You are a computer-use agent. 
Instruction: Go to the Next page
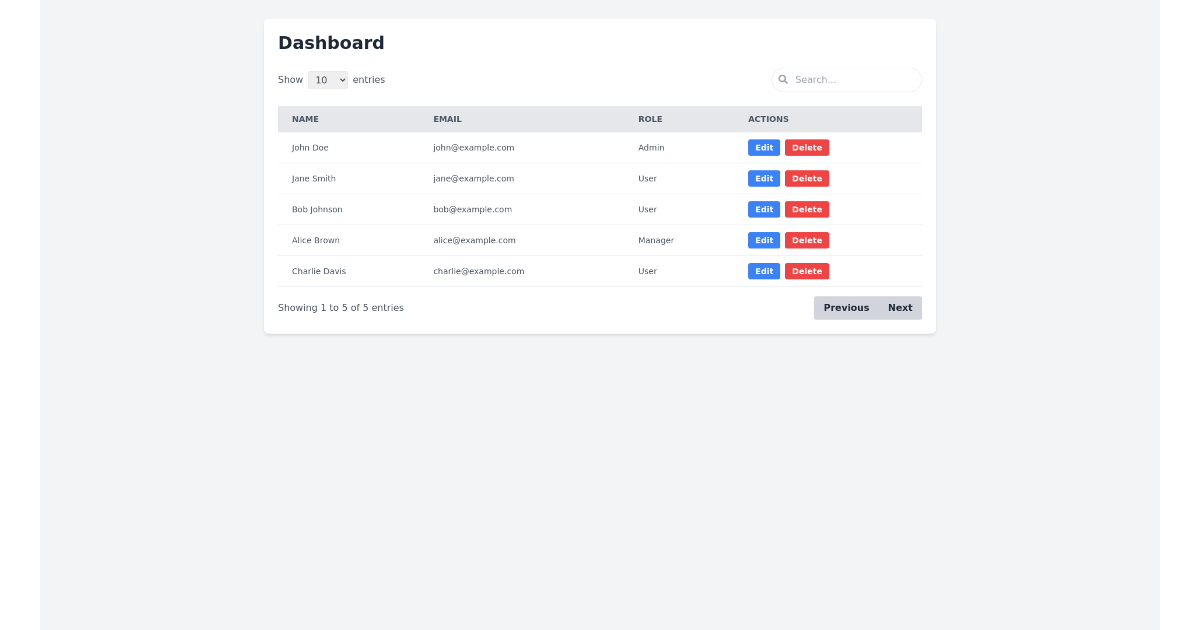tap(899, 307)
